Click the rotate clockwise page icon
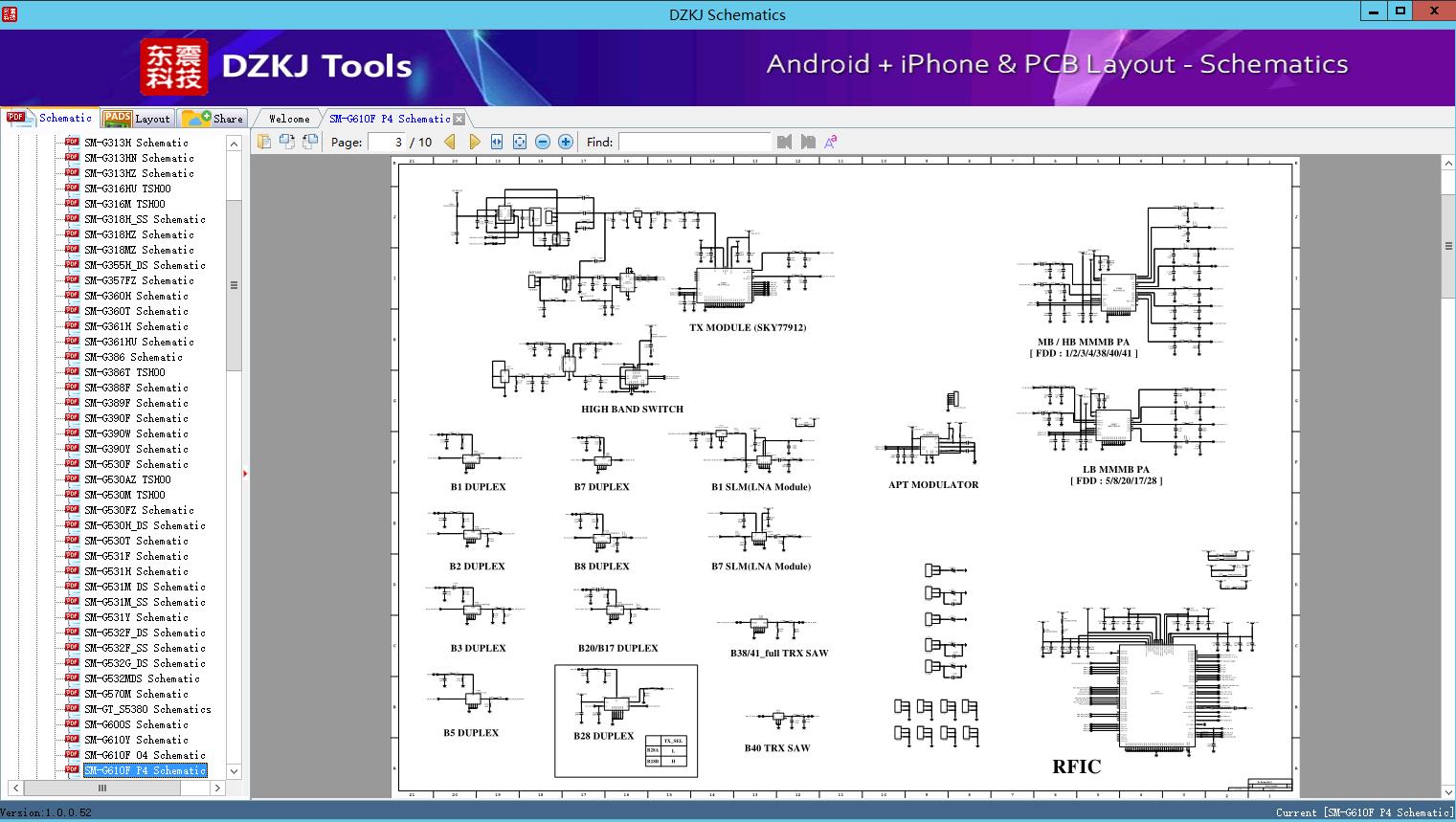Viewport: 1456px width, 822px height. 309,142
